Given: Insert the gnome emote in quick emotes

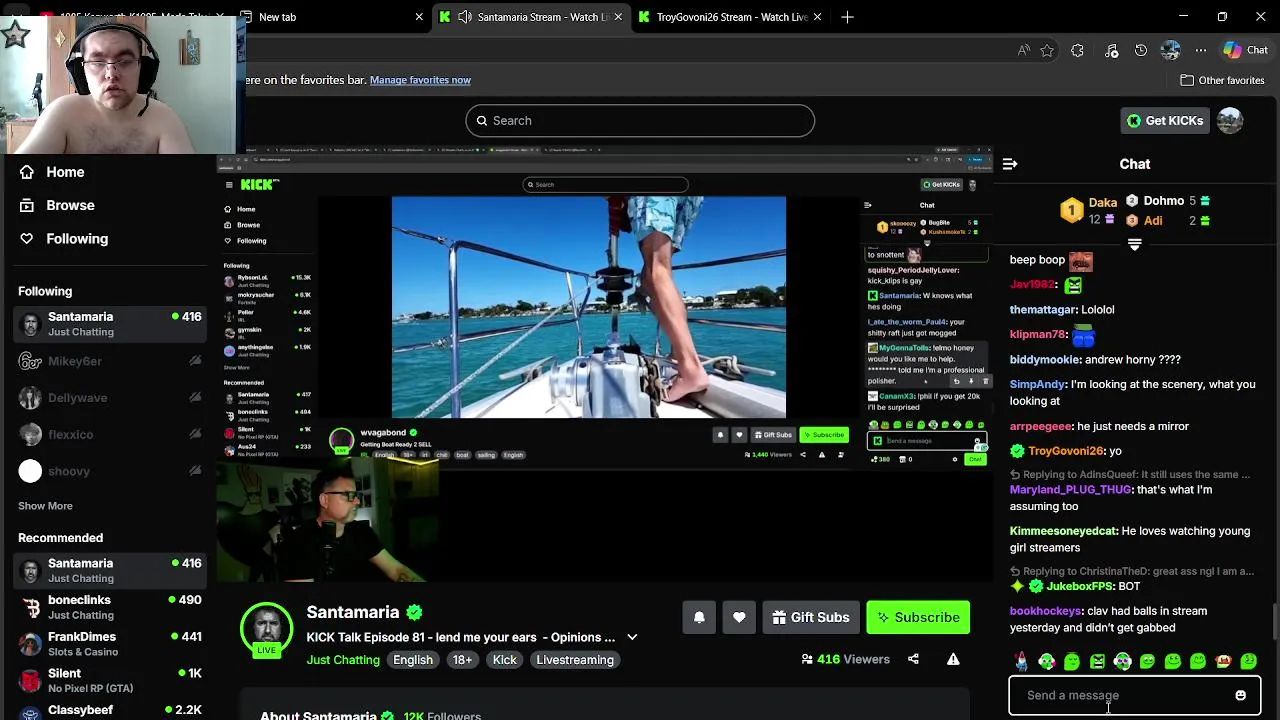Looking at the screenshot, I should tap(1020, 661).
